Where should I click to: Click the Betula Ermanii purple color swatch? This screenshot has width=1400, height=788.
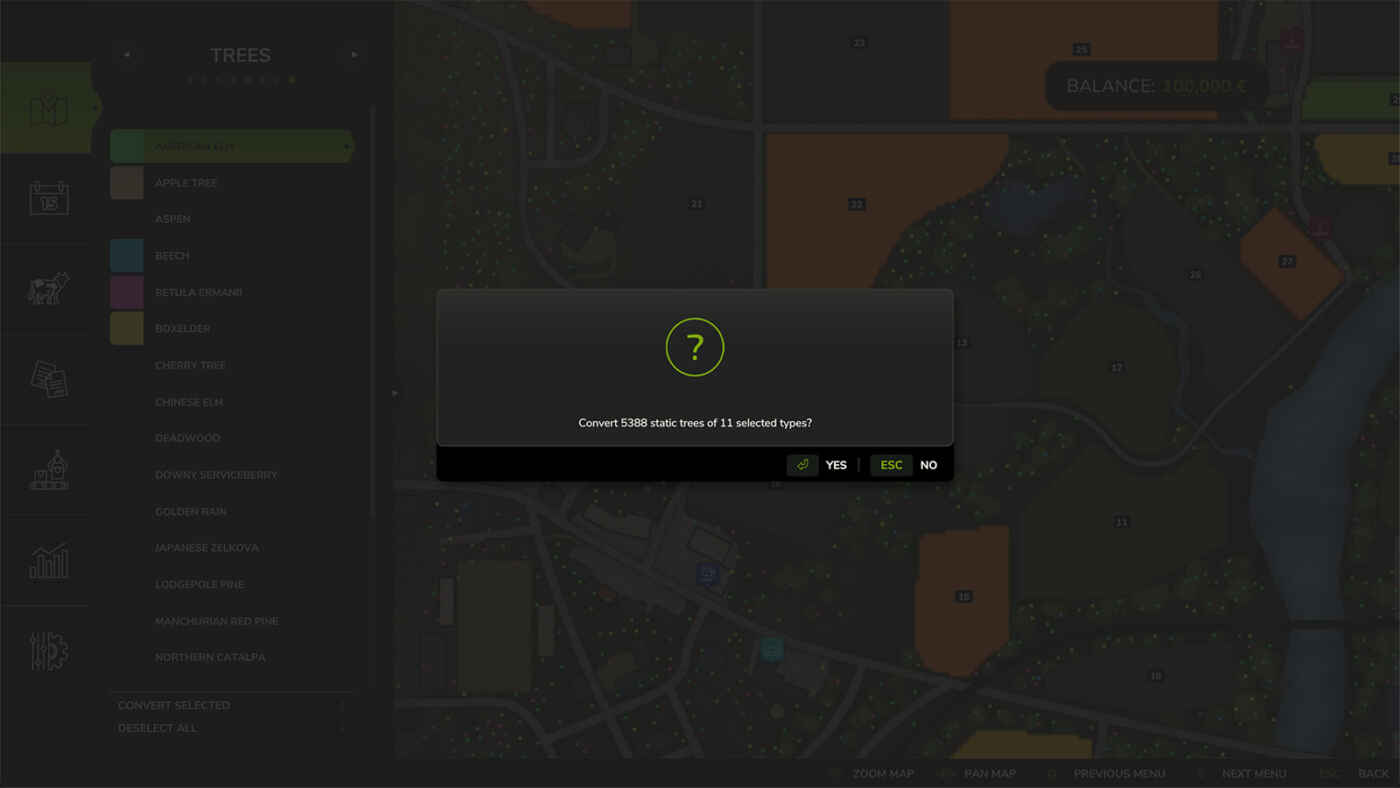(127, 292)
